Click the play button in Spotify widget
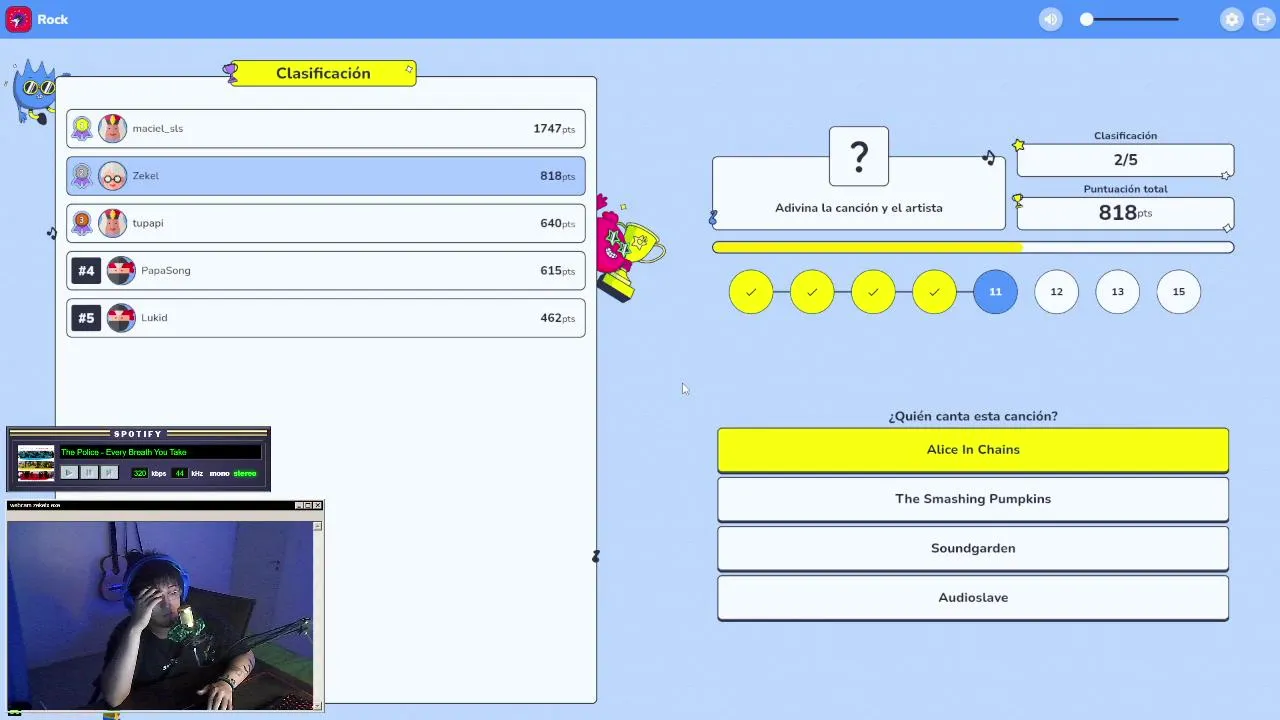The height and width of the screenshot is (720, 1280). click(69, 473)
